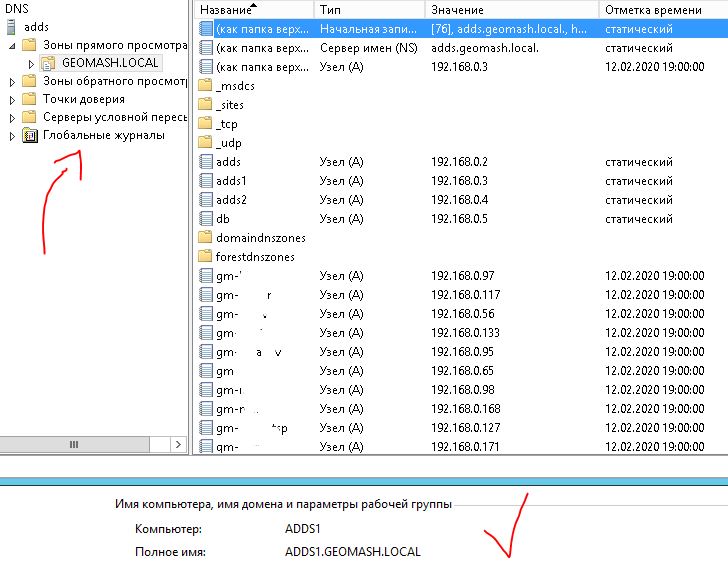Click the db host record icon
Viewport: 728px width, 567px height.
[x=206, y=219]
